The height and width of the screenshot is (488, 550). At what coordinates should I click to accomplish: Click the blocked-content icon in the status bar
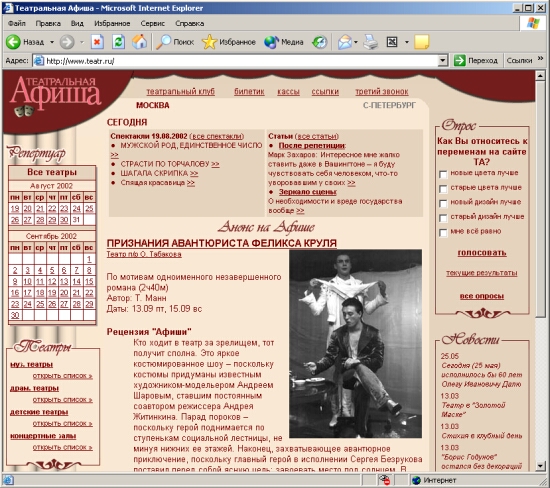[385, 480]
